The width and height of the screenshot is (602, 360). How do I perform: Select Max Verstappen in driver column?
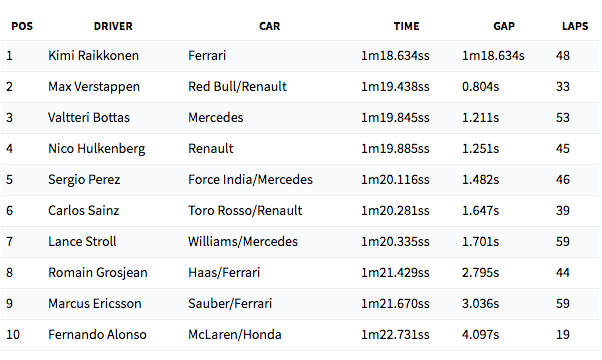(x=94, y=87)
